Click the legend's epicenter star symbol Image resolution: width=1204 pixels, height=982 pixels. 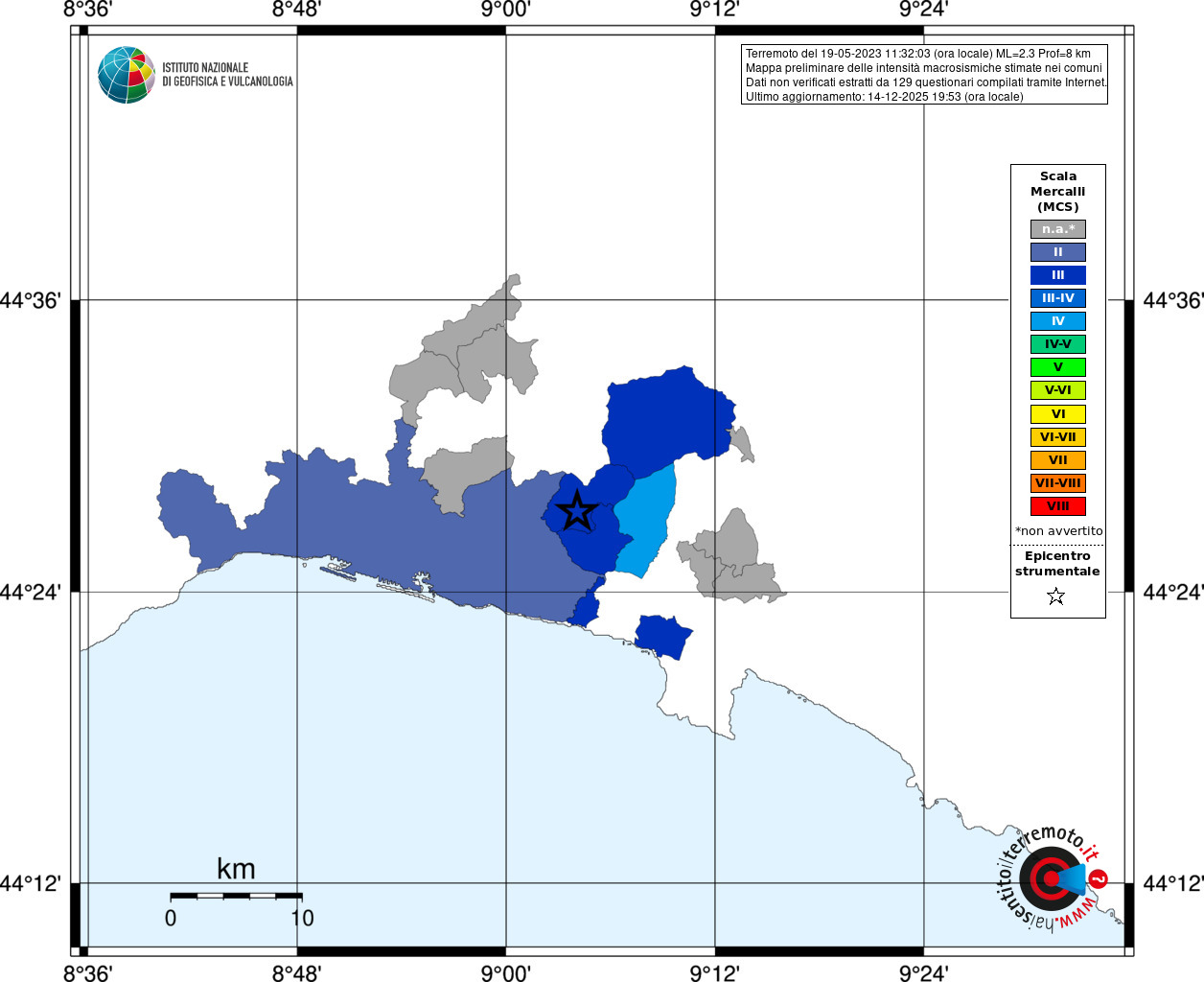tap(1056, 596)
